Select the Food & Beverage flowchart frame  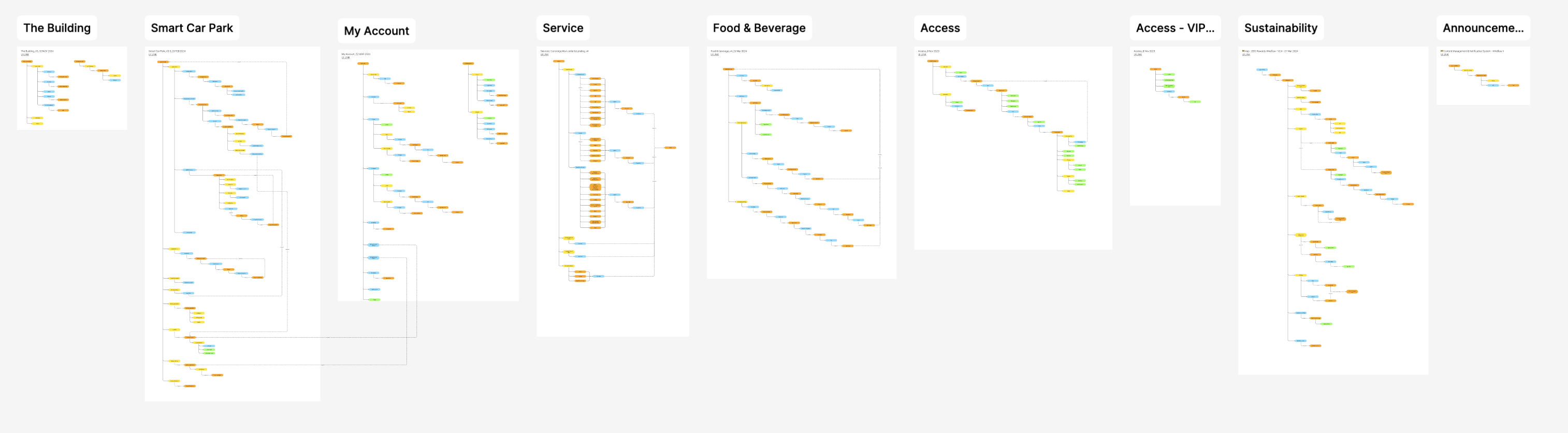coord(801,262)
